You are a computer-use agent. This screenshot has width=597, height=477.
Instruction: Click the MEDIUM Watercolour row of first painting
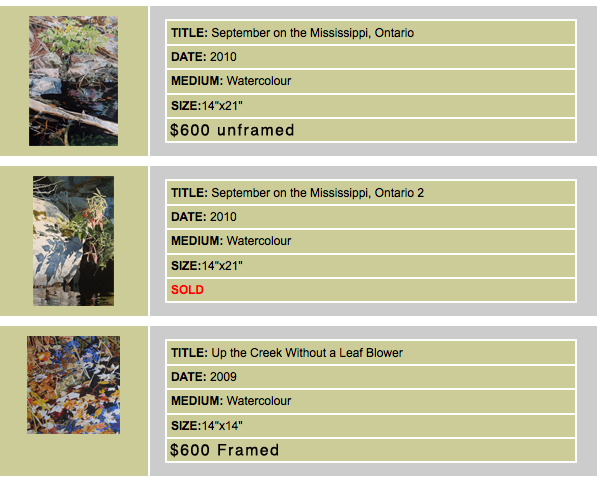[371, 81]
